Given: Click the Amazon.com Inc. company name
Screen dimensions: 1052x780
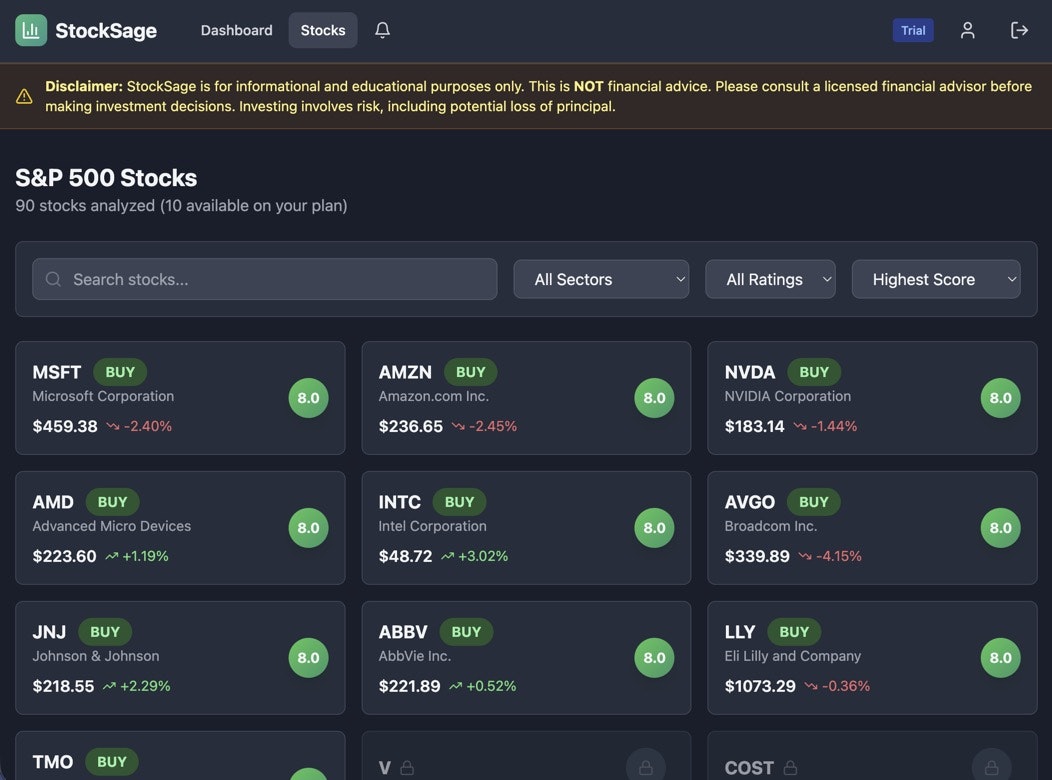Looking at the screenshot, I should point(433,396).
